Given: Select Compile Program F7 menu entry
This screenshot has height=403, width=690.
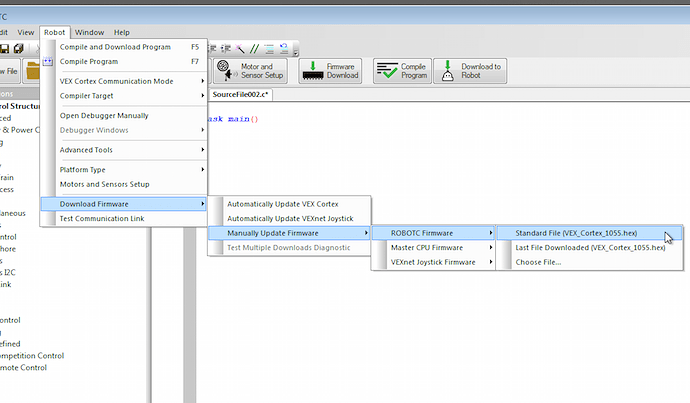Looking at the screenshot, I should pos(124,61).
